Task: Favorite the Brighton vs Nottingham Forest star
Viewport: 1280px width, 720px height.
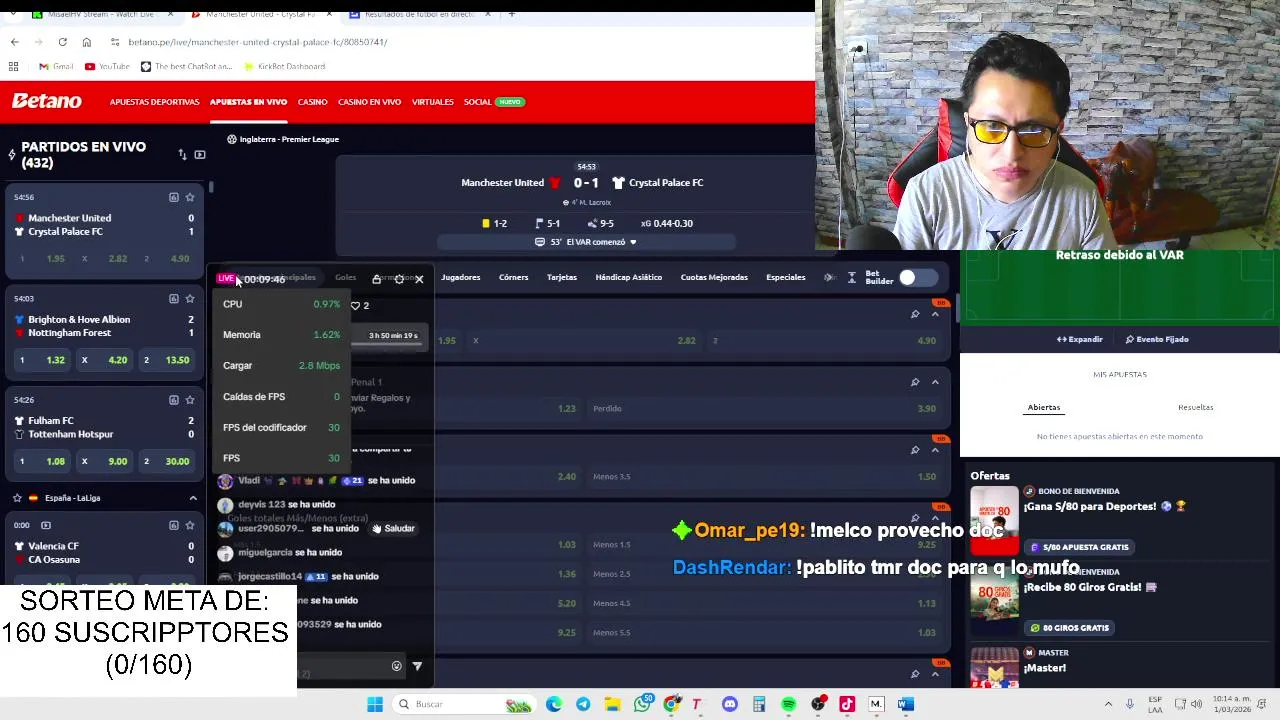Action: click(x=190, y=298)
